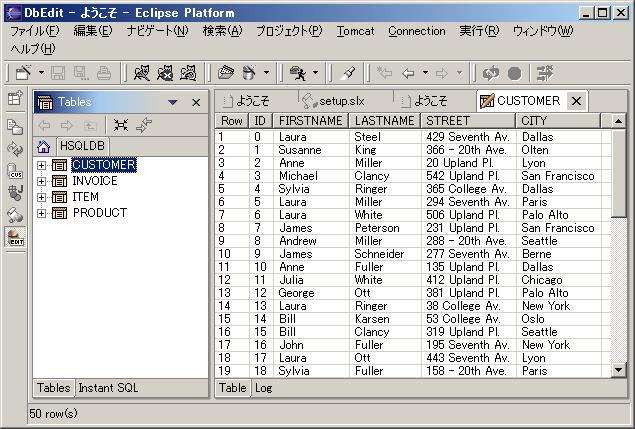Open the Connection menu
635x429 pixels.
[x=417, y=31]
